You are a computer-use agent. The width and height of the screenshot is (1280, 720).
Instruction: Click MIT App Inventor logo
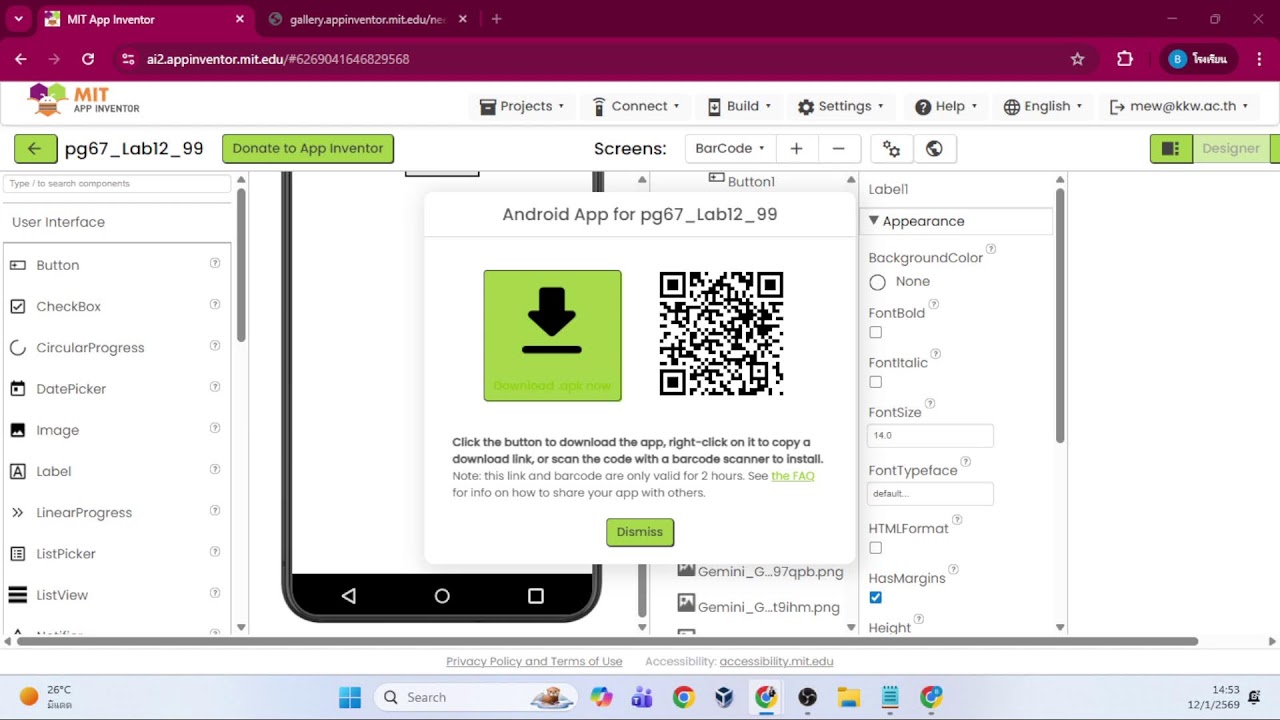[84, 100]
